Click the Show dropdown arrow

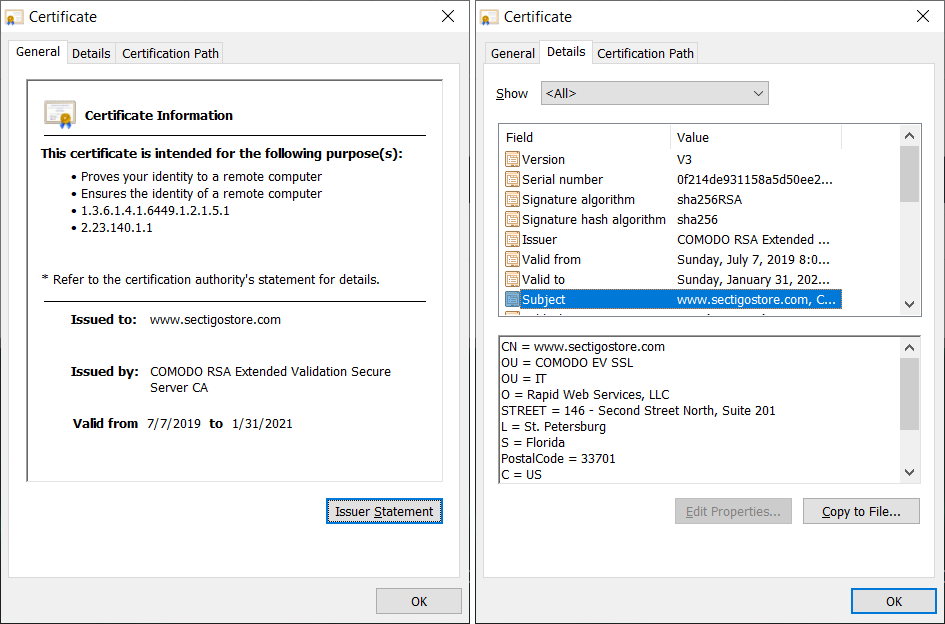pyautogui.click(x=758, y=93)
